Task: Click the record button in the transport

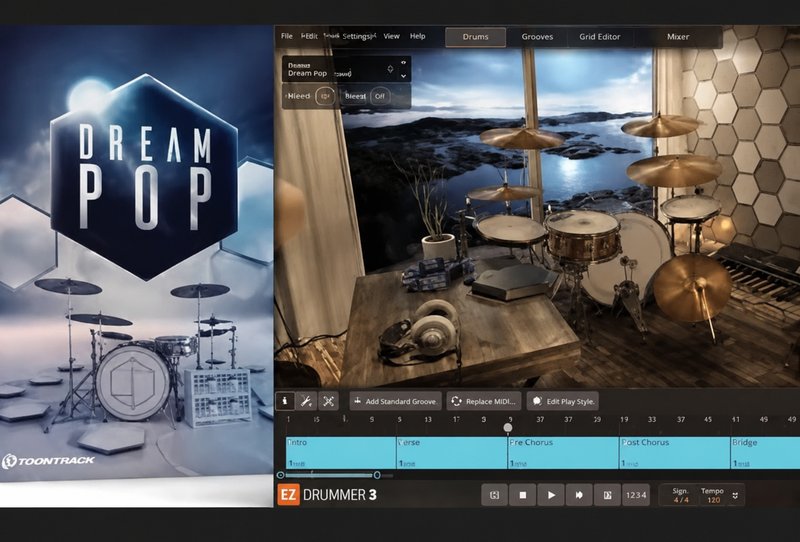Action: click(x=579, y=495)
